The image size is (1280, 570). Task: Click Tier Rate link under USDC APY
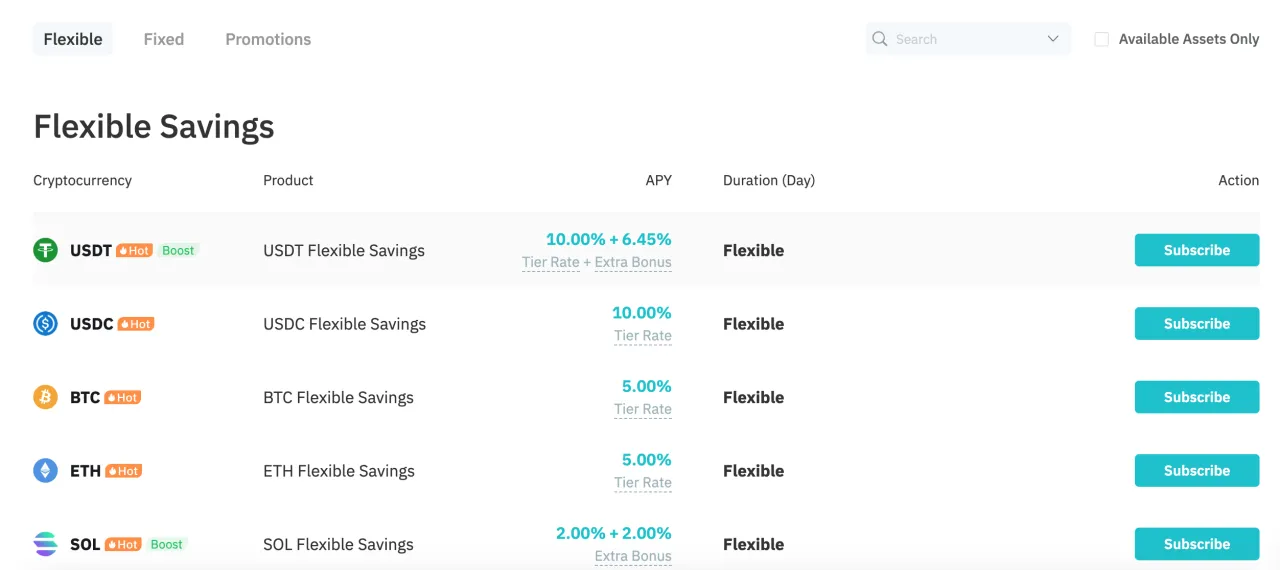pyautogui.click(x=643, y=336)
